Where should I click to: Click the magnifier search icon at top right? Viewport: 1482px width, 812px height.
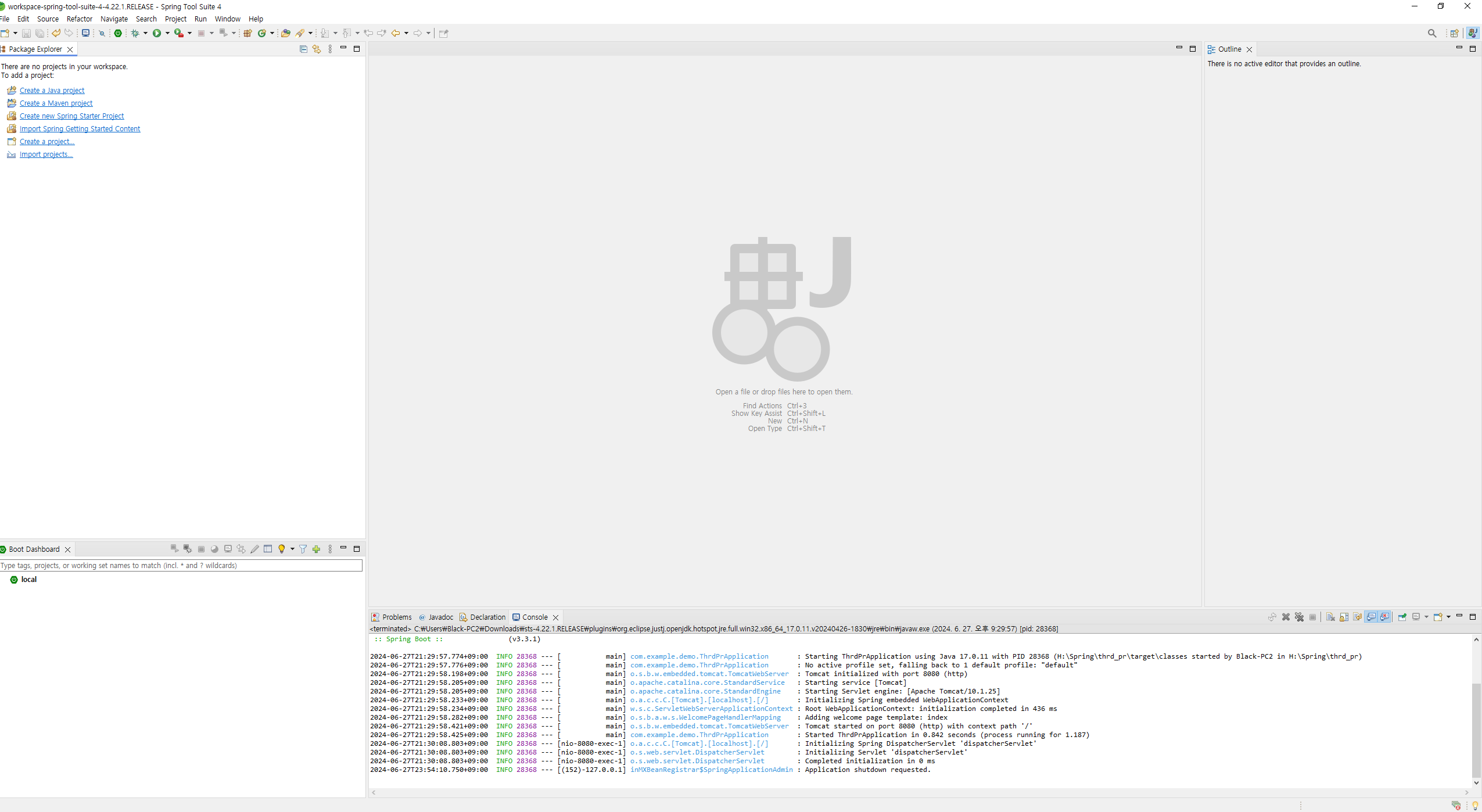click(1431, 33)
